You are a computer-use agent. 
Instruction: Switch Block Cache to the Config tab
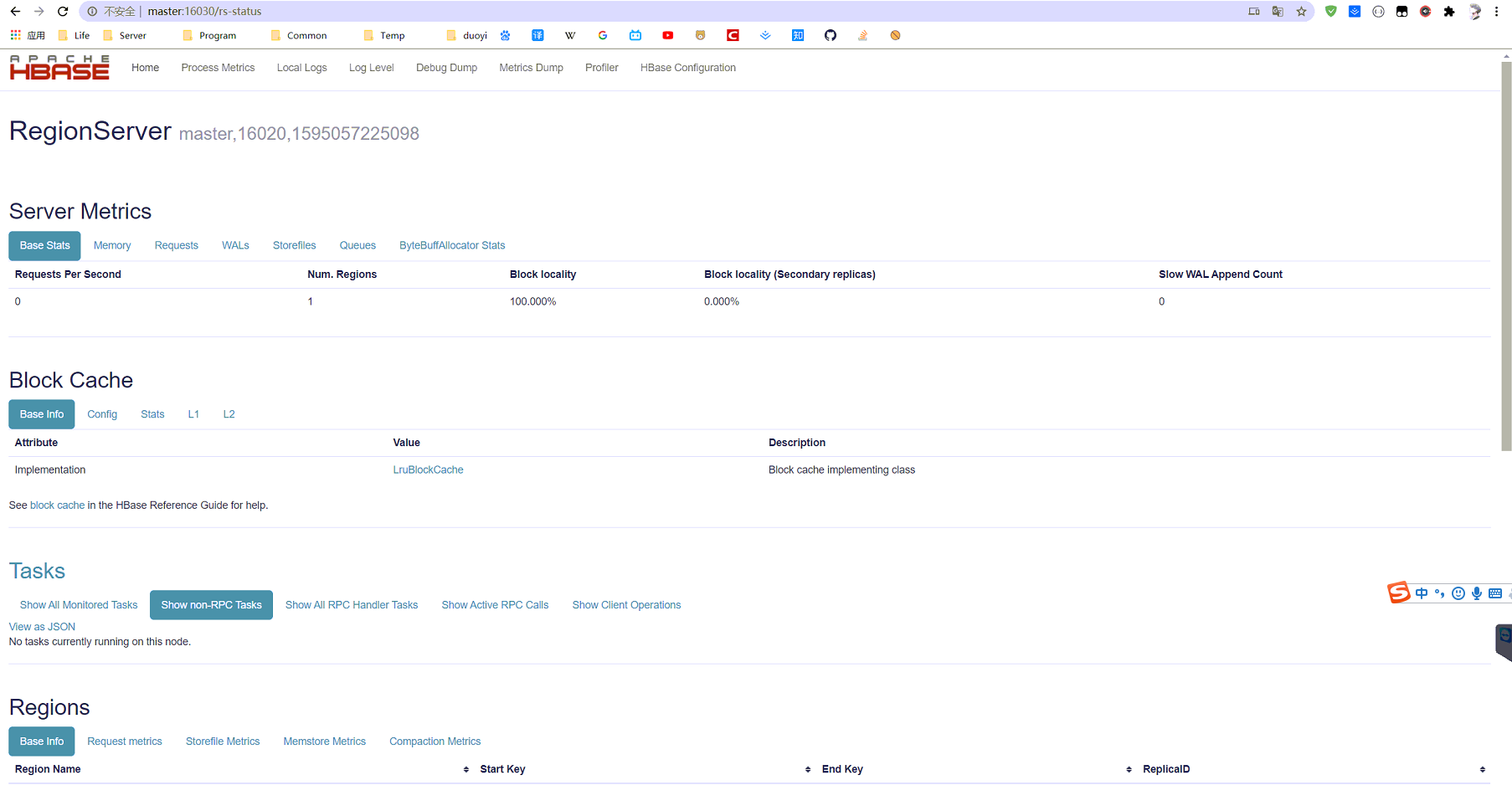coord(102,414)
